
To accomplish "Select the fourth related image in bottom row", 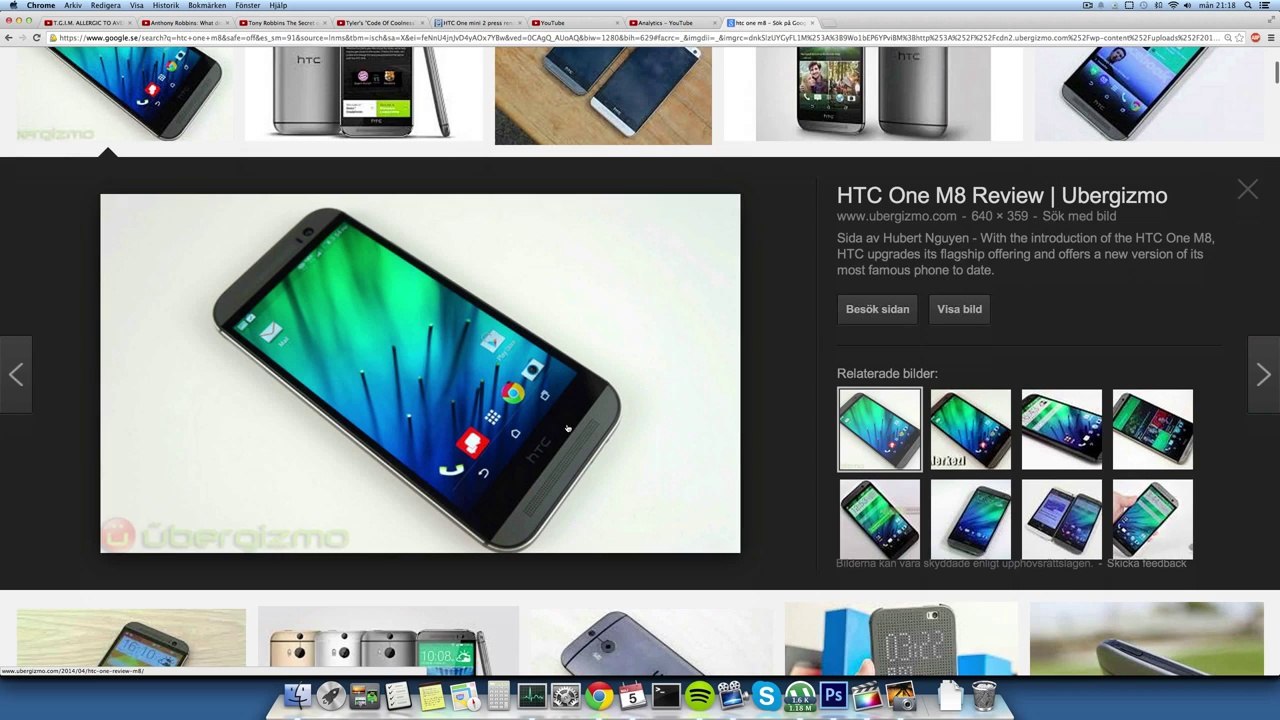I will tap(1152, 519).
